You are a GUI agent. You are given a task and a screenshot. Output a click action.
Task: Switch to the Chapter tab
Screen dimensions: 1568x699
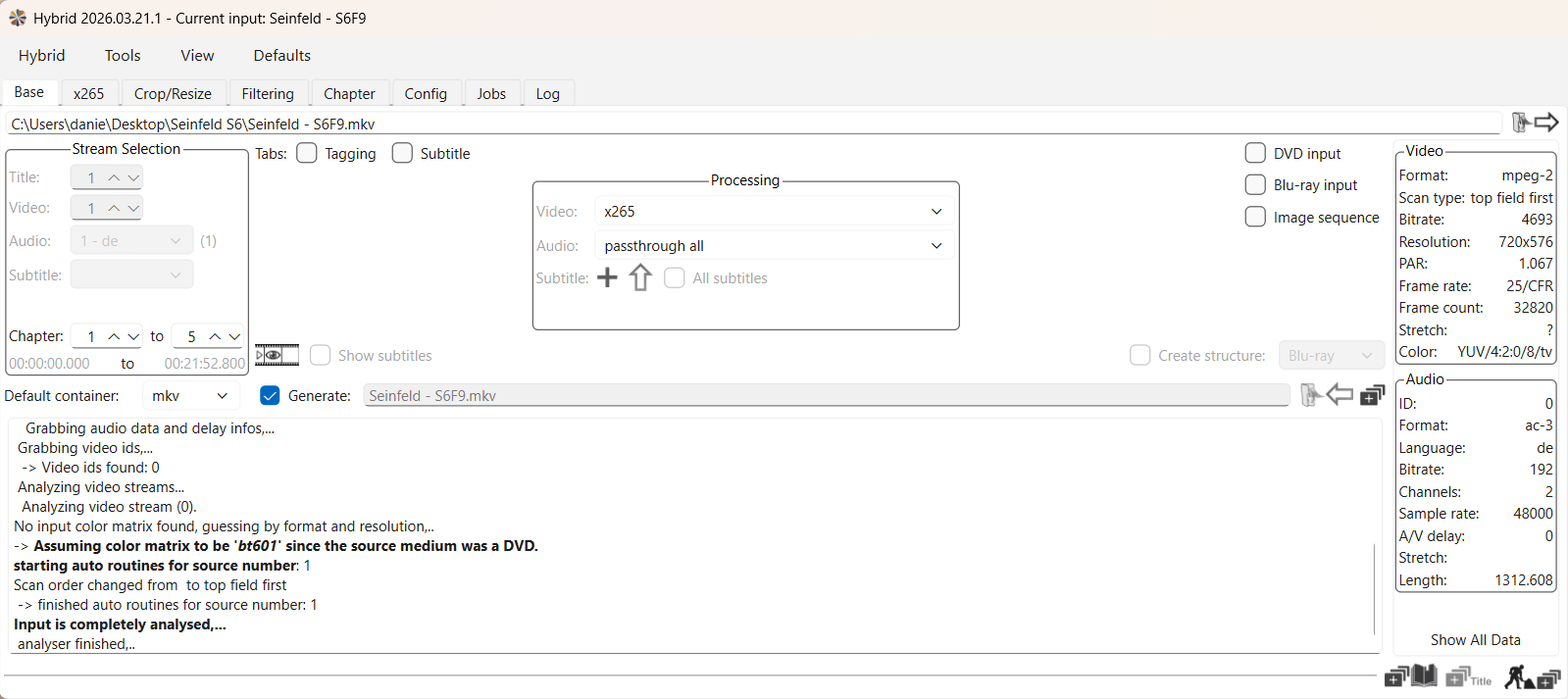(349, 93)
